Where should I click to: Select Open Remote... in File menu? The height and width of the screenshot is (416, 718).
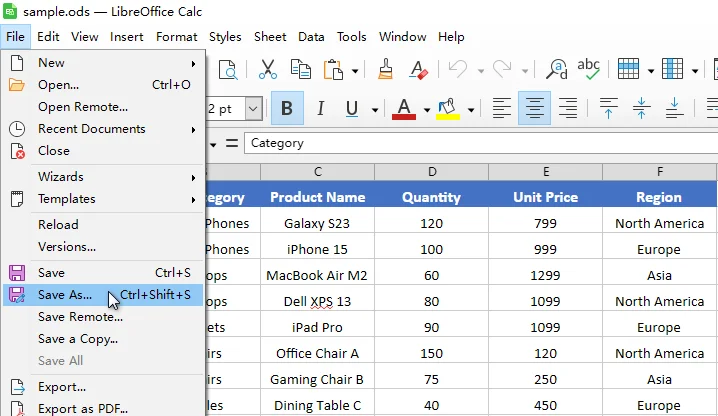click(103, 107)
